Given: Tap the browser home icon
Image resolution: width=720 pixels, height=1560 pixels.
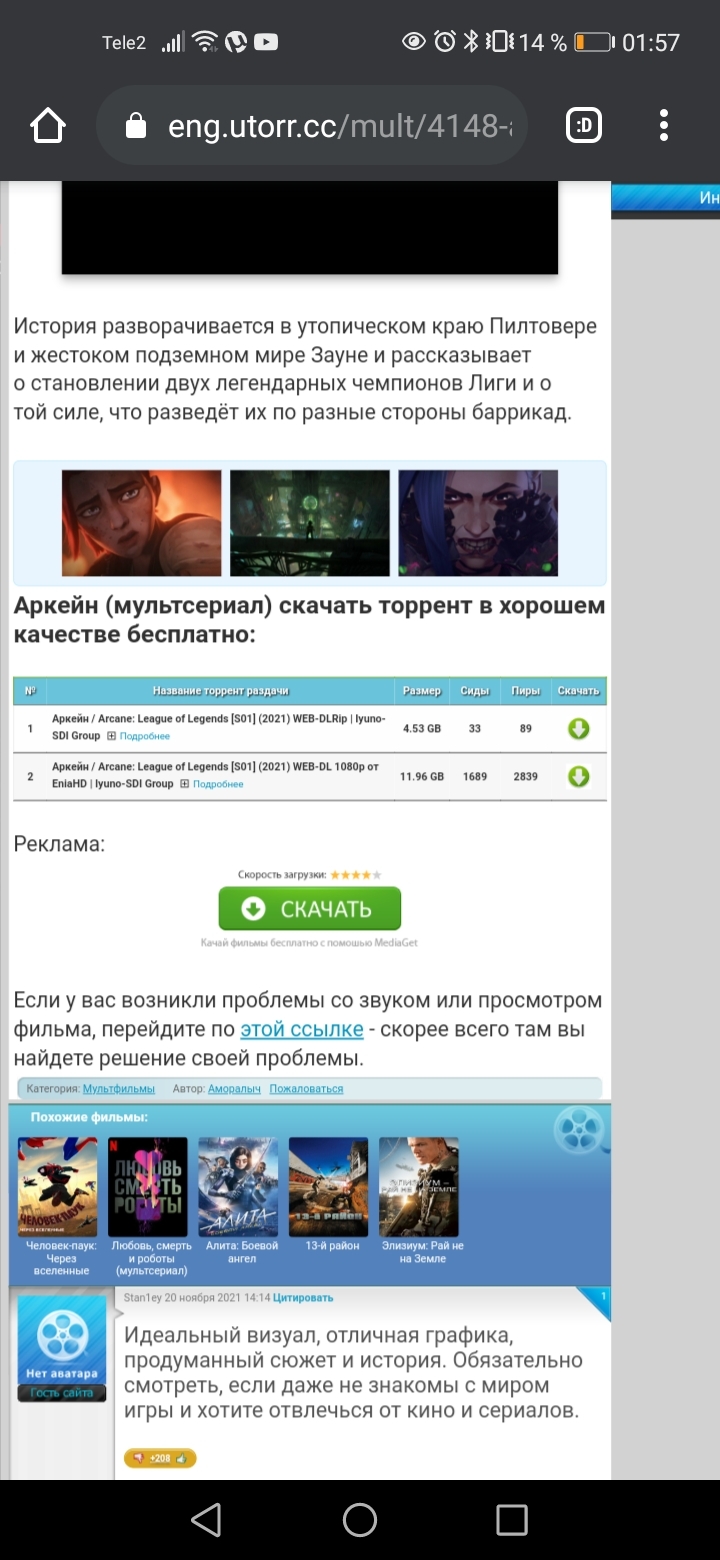Looking at the screenshot, I should pyautogui.click(x=47, y=125).
